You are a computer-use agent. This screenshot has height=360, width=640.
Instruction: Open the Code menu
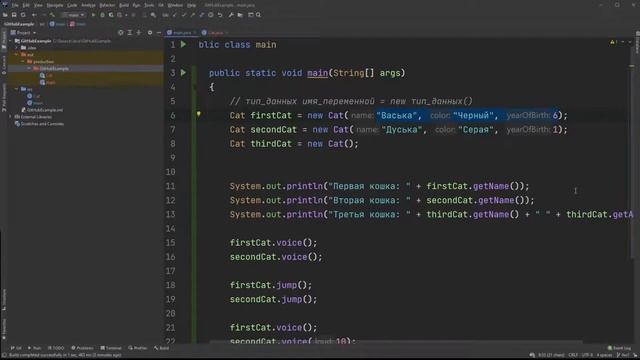pyautogui.click(x=72, y=5)
